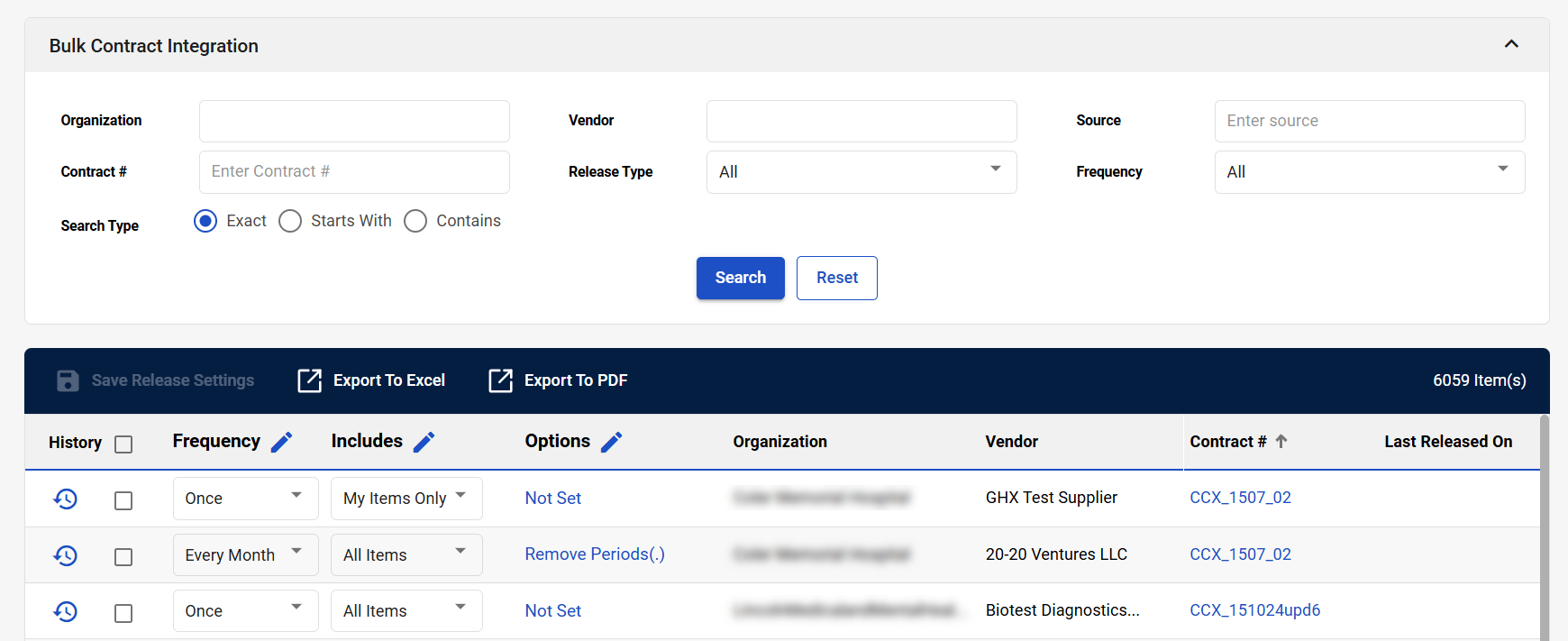Open the Release Type dropdown

861,172
